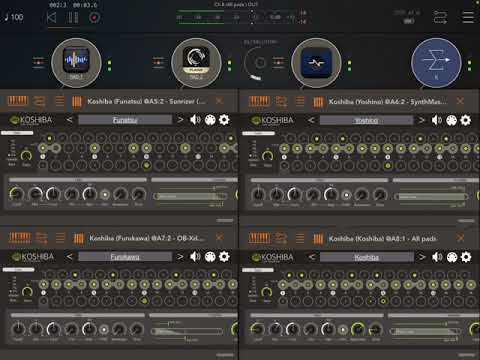Open gear settings in Yoshino panel

tap(466, 120)
